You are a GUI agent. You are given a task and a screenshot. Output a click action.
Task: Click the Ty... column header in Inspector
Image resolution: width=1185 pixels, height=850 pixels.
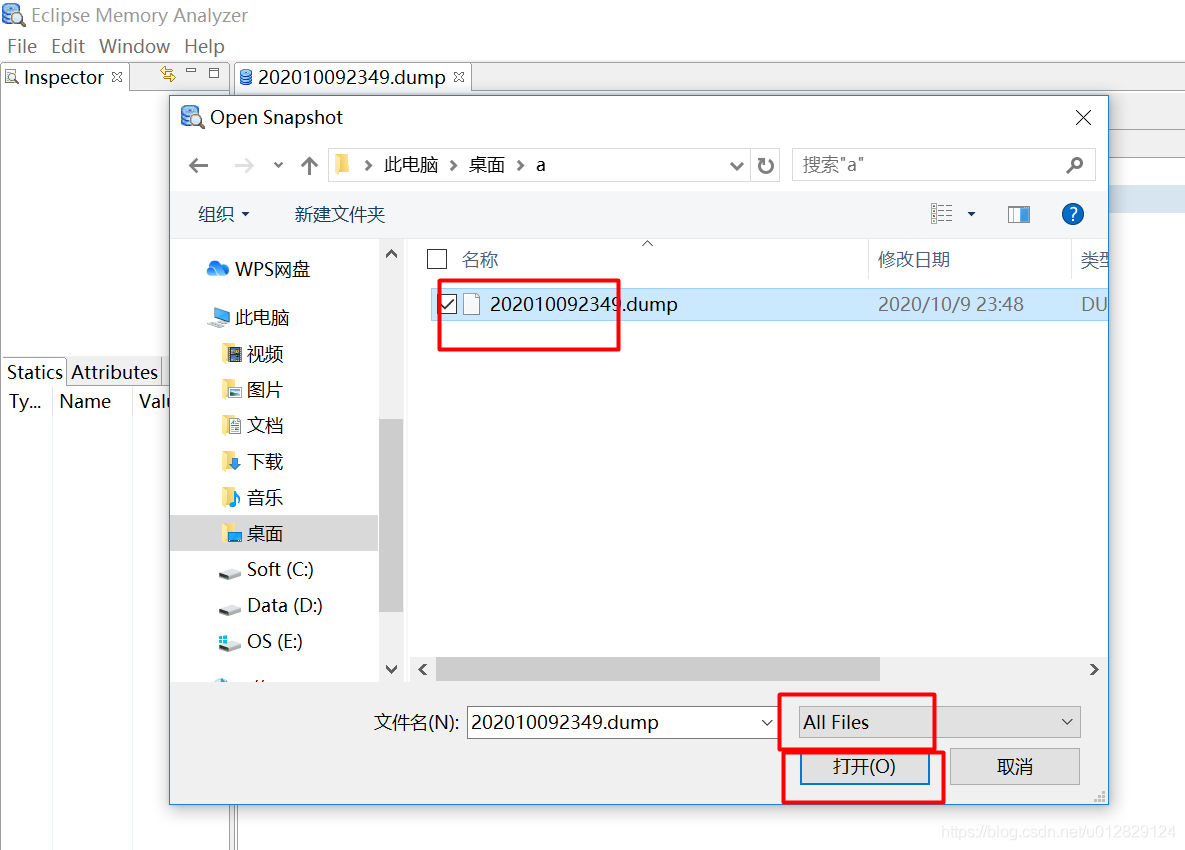25,401
